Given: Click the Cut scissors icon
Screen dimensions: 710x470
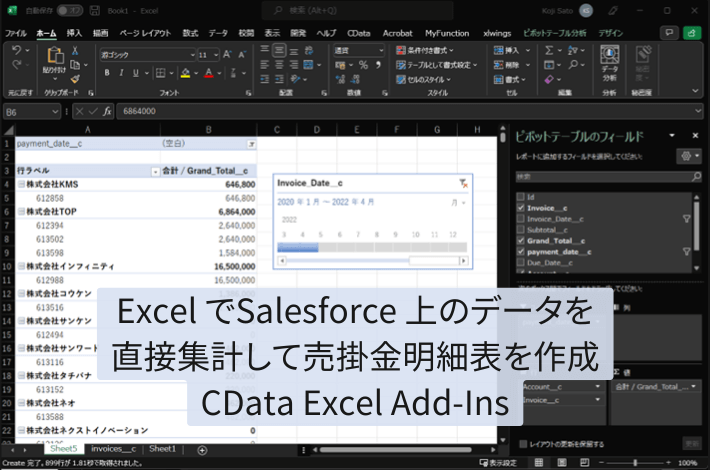Looking at the screenshot, I should tap(75, 51).
